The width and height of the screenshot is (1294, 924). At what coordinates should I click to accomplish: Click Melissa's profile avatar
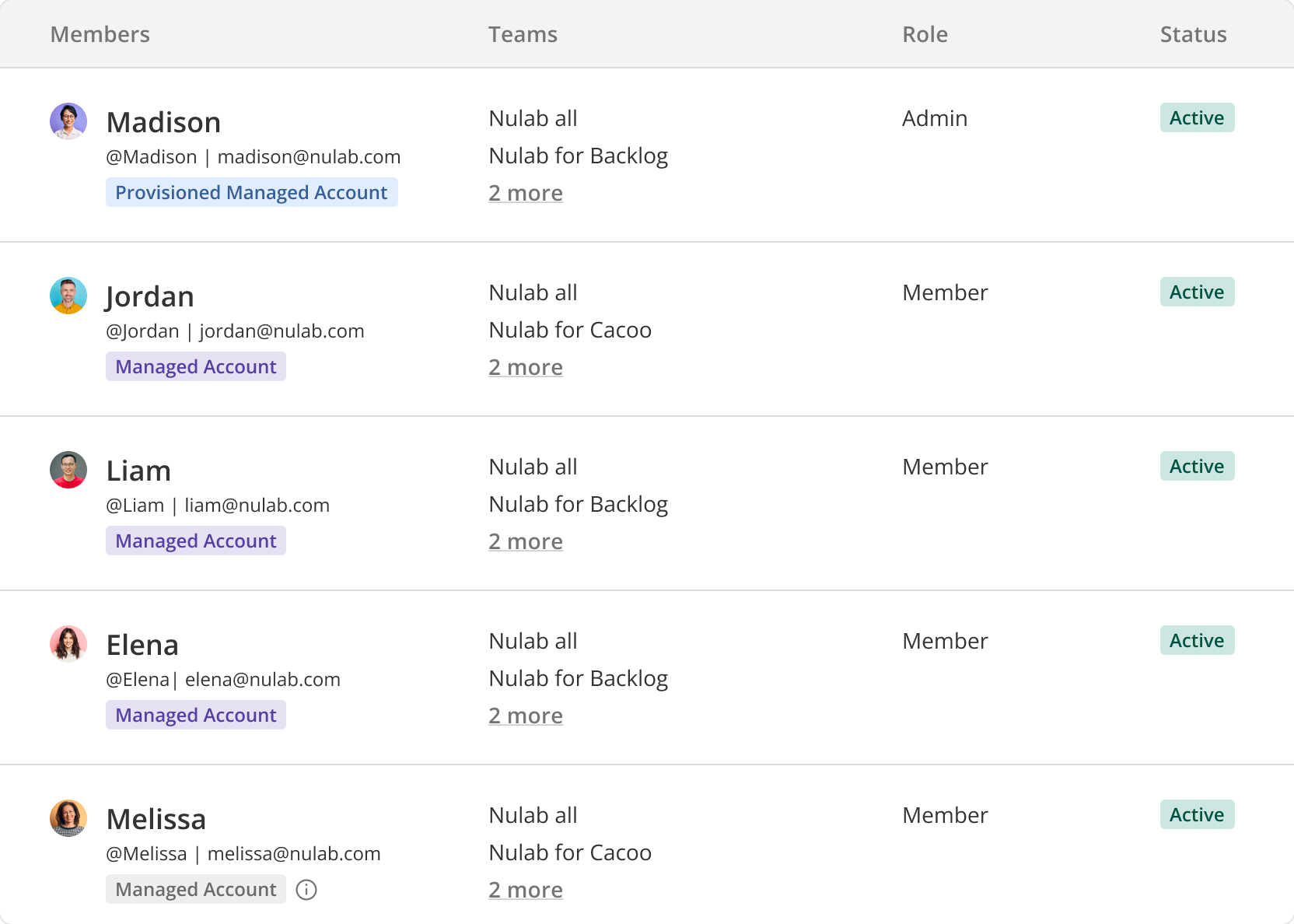click(x=68, y=818)
